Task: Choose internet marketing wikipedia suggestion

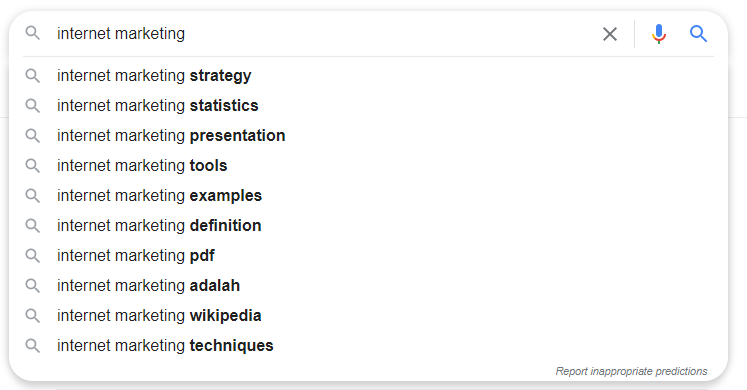Action: 368,316
